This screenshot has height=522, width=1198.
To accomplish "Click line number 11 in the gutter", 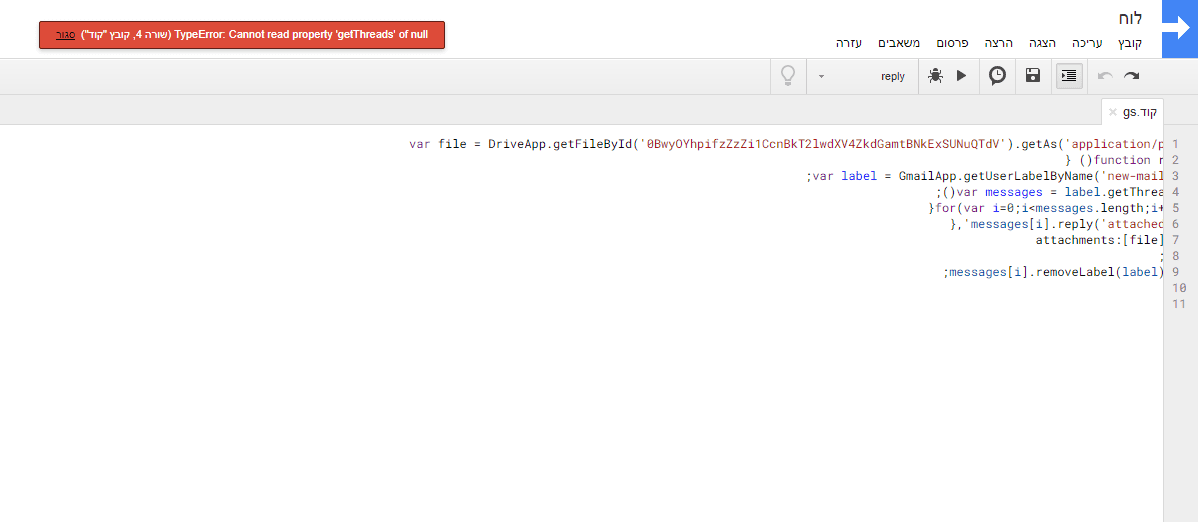I will 1177,304.
